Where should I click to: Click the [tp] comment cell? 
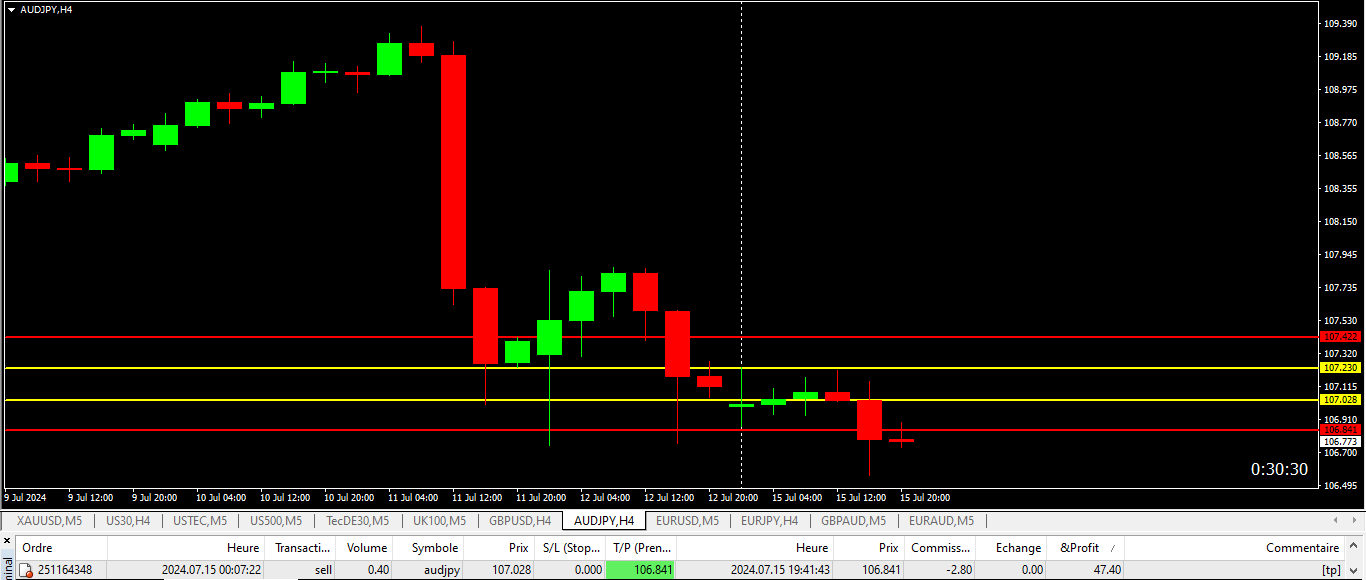(1235, 570)
